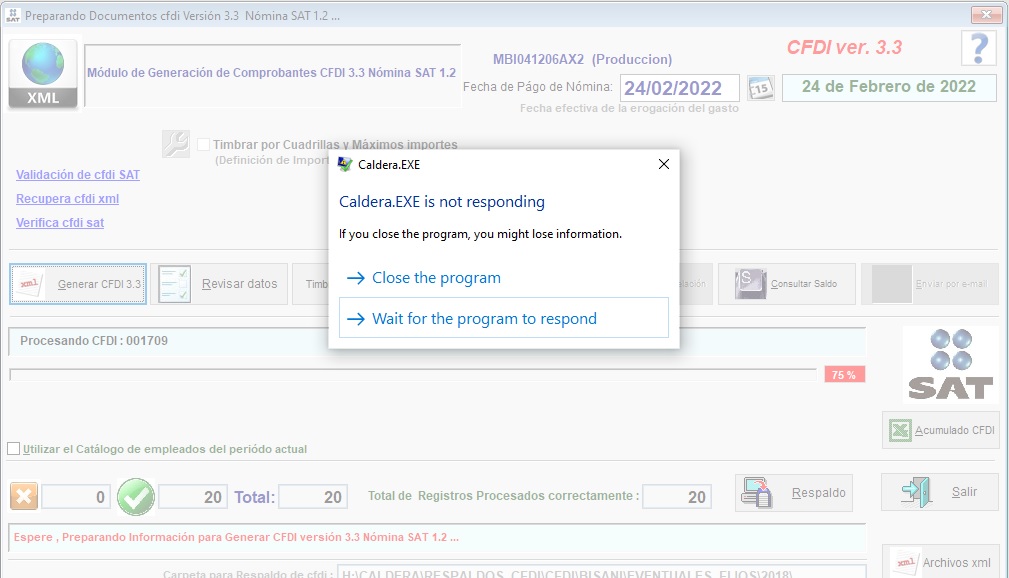Click the Fecha efectiva de la erogación text
The height and width of the screenshot is (578, 1009).
click(629, 108)
